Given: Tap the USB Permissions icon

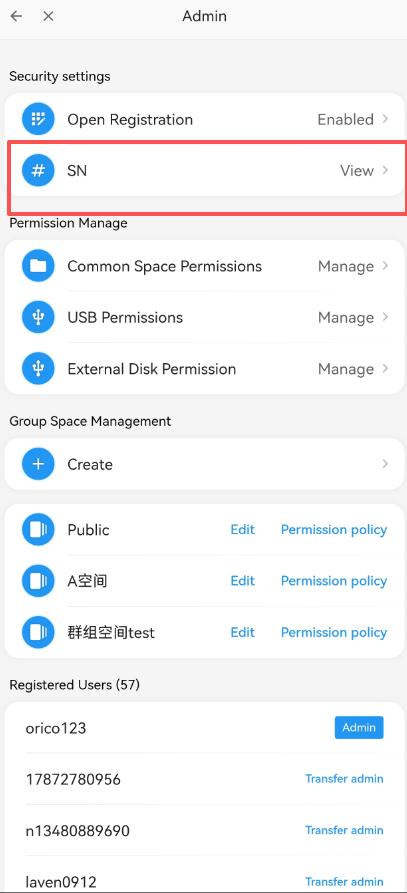Looking at the screenshot, I should [38, 317].
